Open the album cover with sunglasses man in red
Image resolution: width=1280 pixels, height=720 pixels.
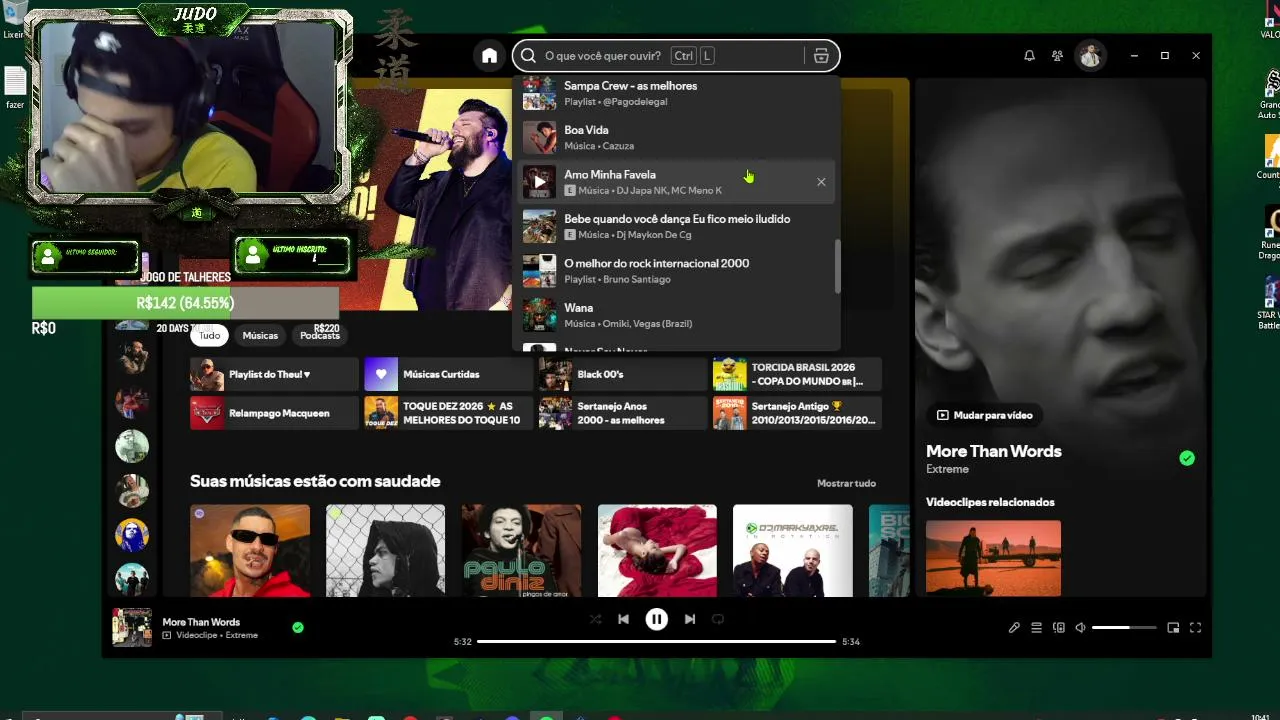click(250, 551)
